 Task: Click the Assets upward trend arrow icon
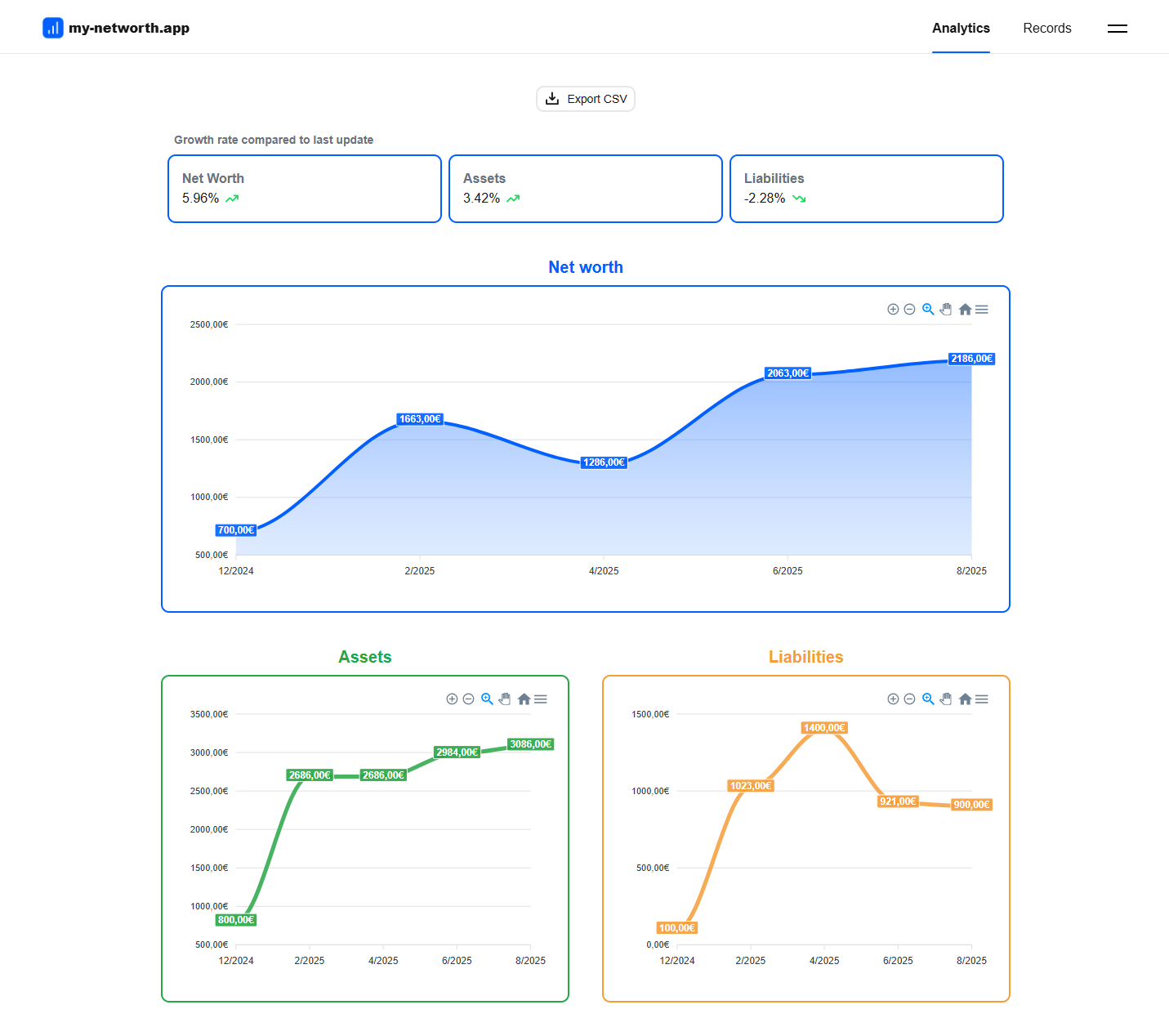pyautogui.click(x=513, y=199)
